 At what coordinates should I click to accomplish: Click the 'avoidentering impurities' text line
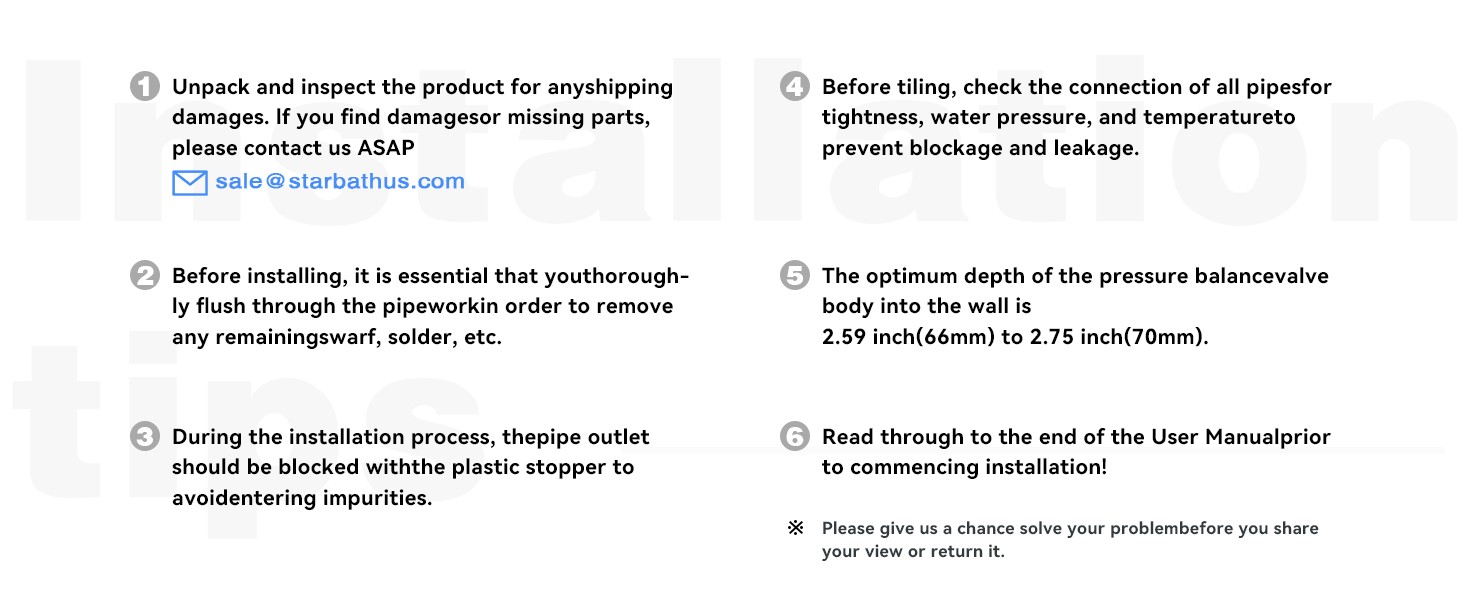coord(302,498)
